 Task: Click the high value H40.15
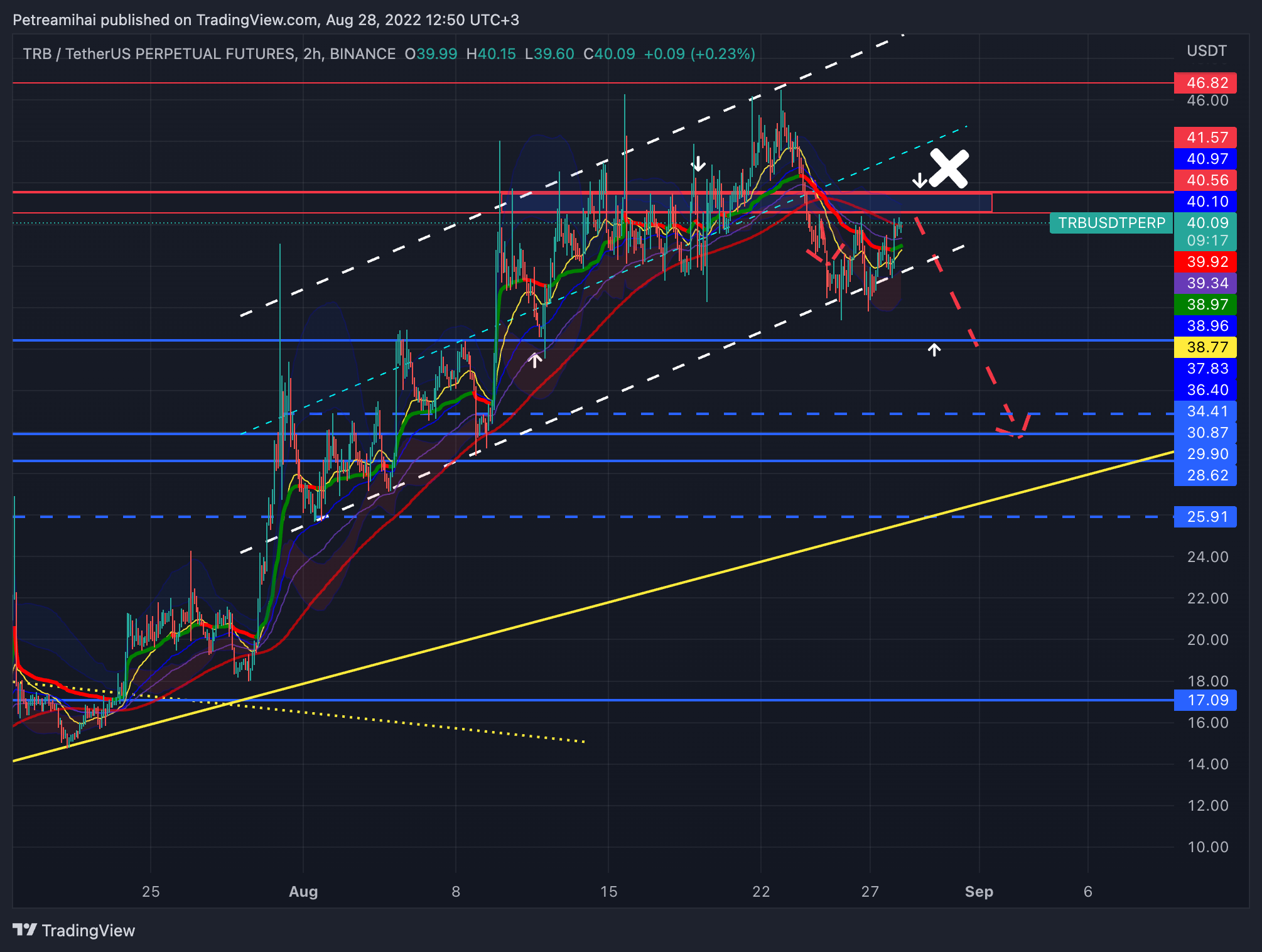point(491,54)
